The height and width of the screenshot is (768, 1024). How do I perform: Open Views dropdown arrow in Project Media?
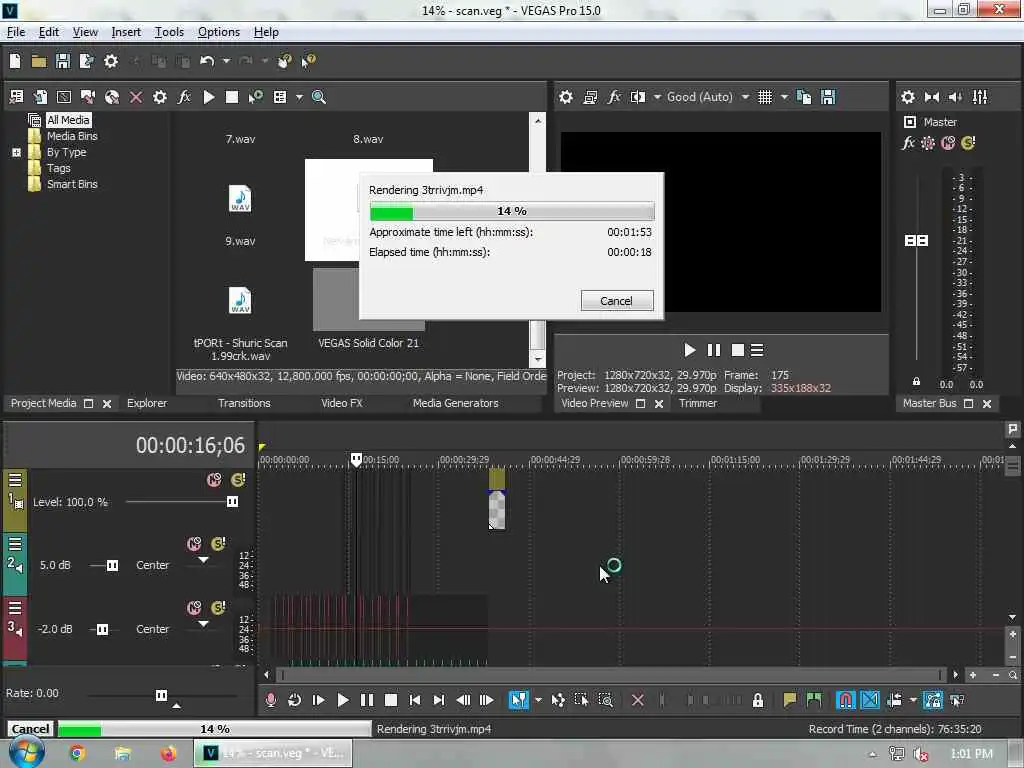(x=299, y=97)
